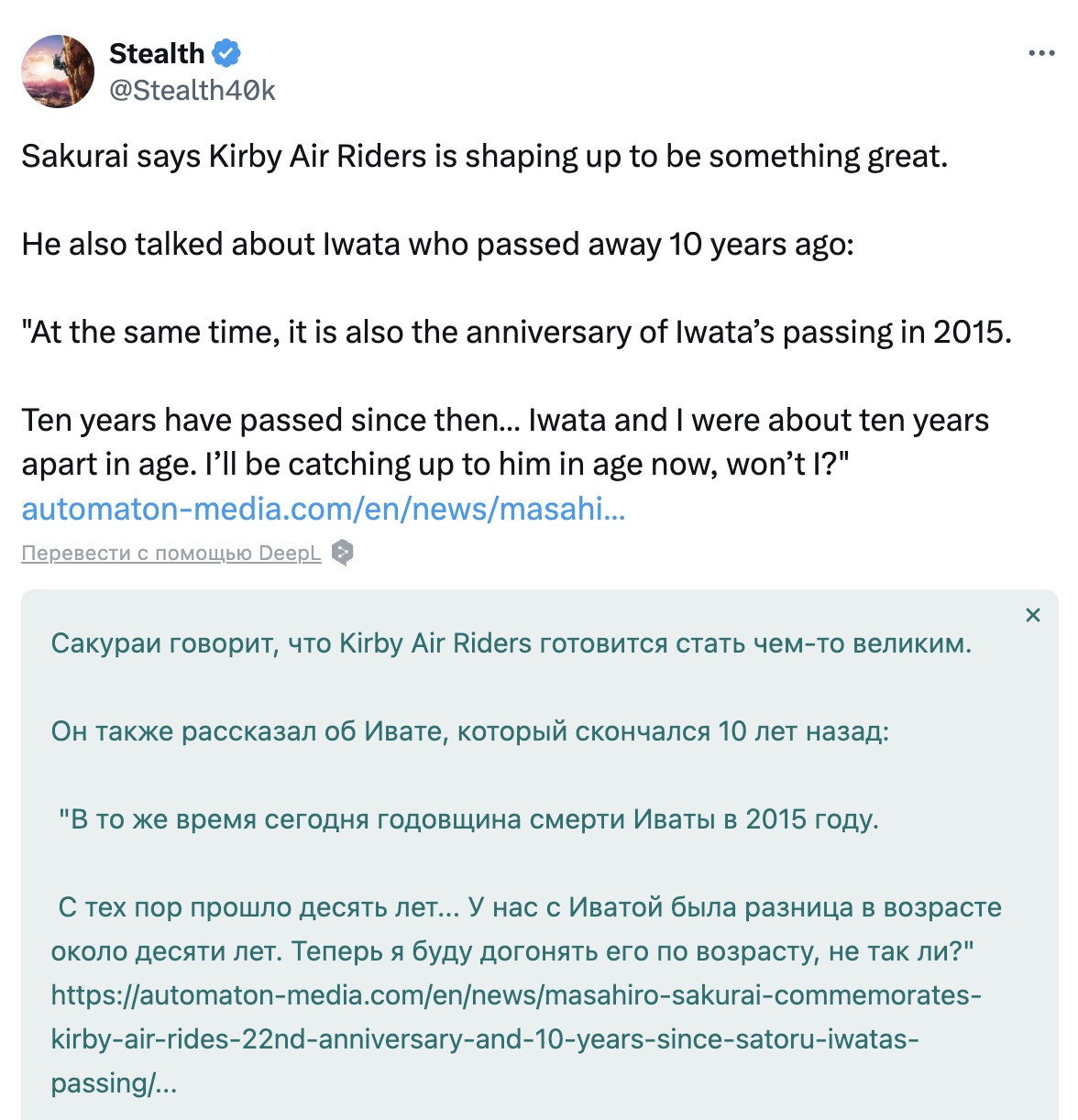Image resolution: width=1078 pixels, height=1120 pixels.
Task: Click the "He also talked about Iwata" line
Action: click(437, 245)
